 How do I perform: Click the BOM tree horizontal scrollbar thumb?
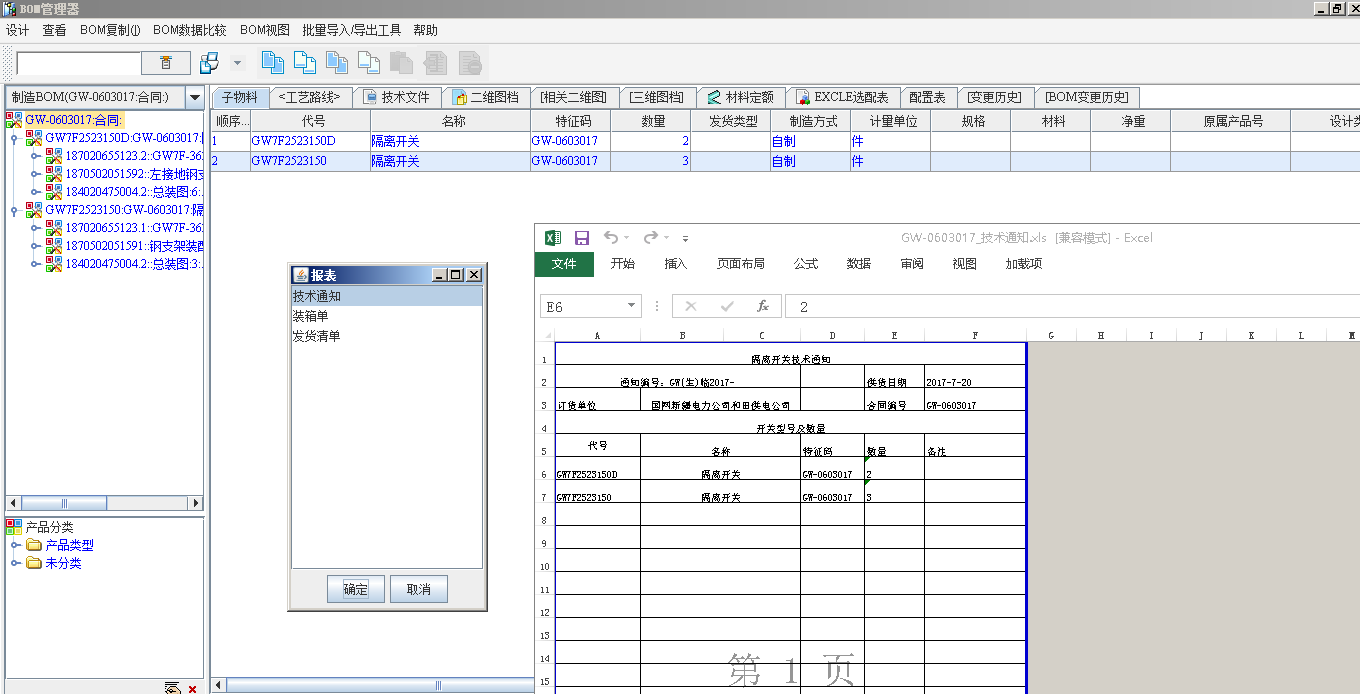[65, 503]
